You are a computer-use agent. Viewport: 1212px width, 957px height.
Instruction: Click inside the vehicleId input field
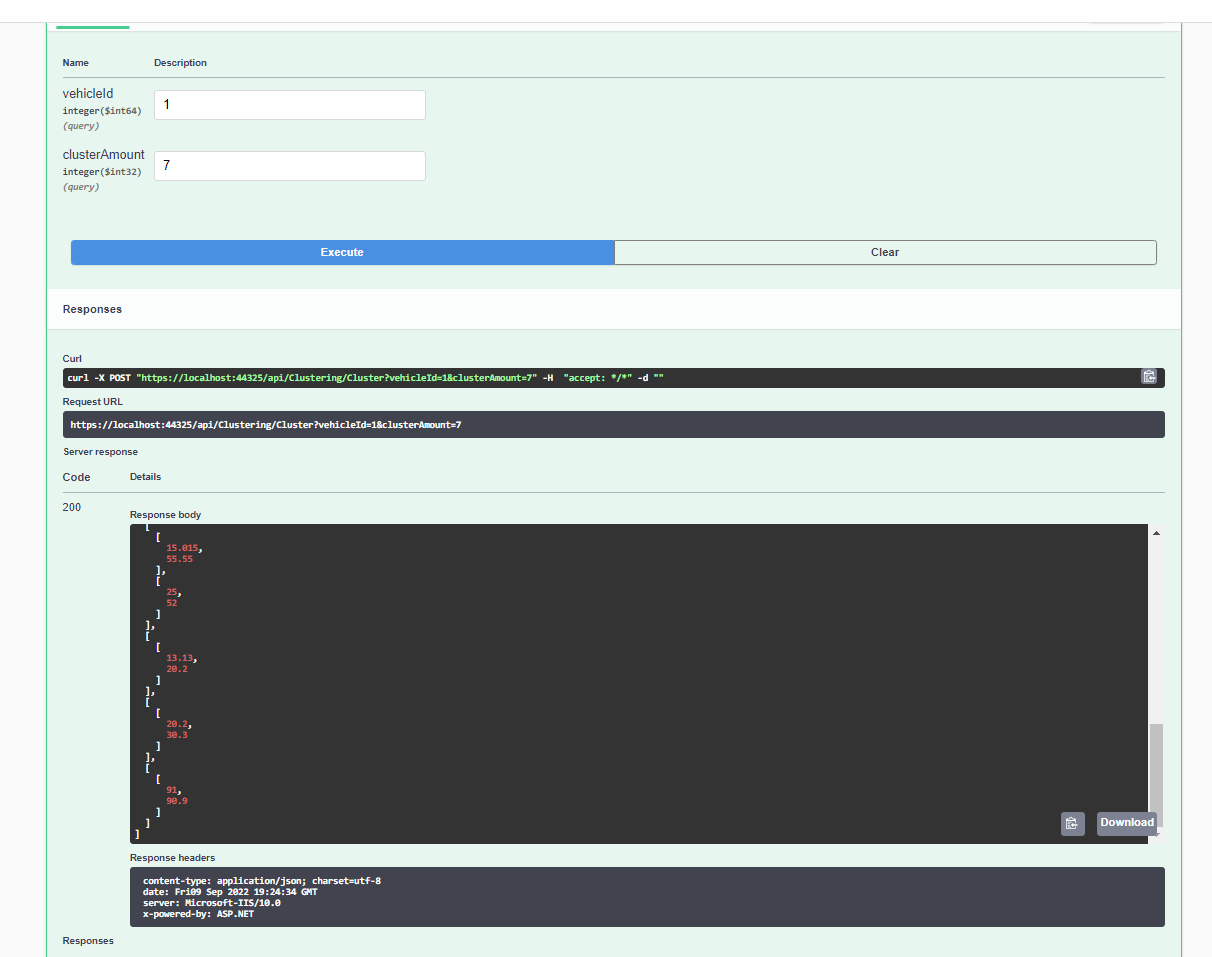coord(289,104)
